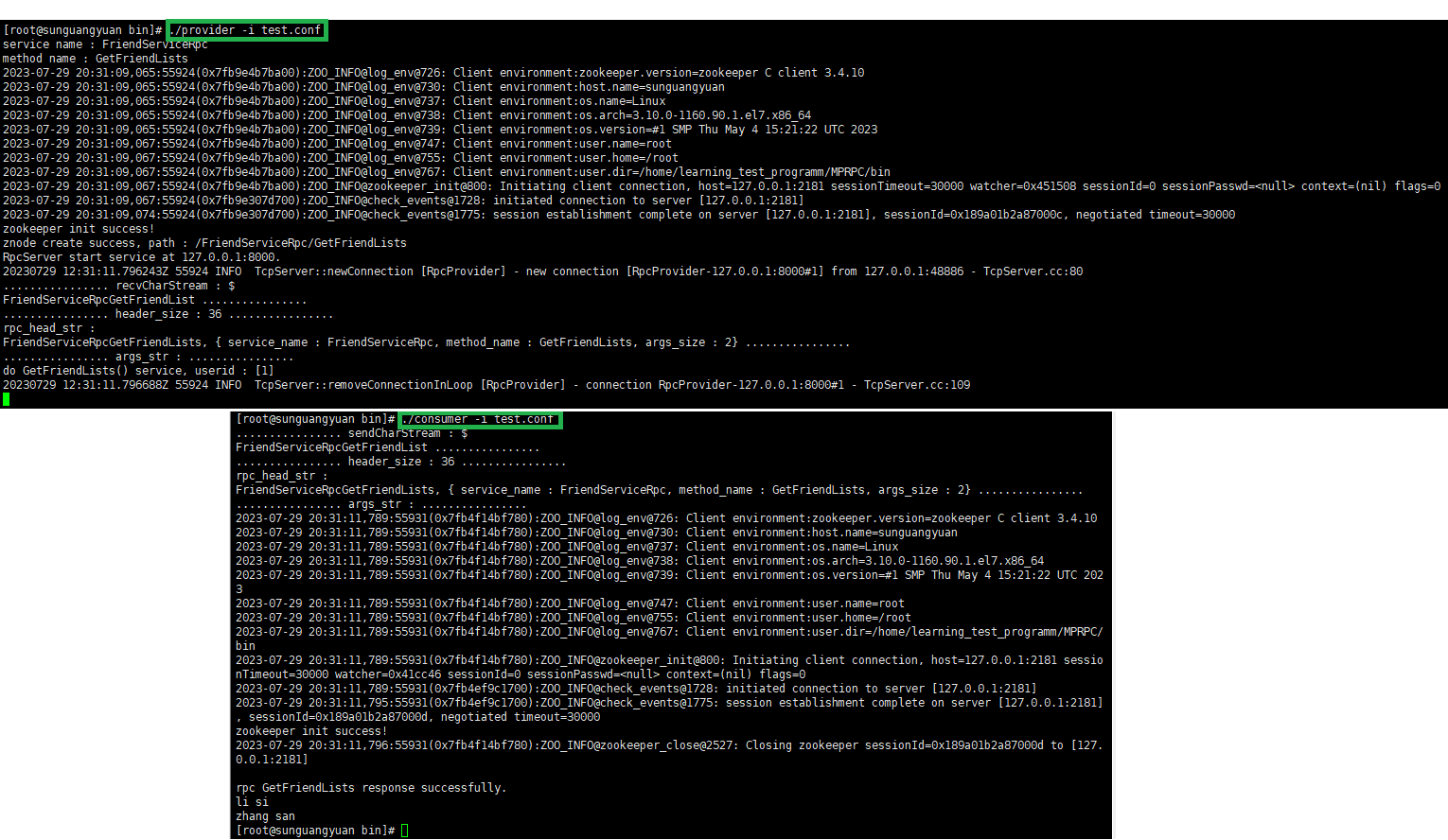Click consumer check_events@1728 initiated connection line
Screen dimensions: 1448x840
click(x=636, y=689)
